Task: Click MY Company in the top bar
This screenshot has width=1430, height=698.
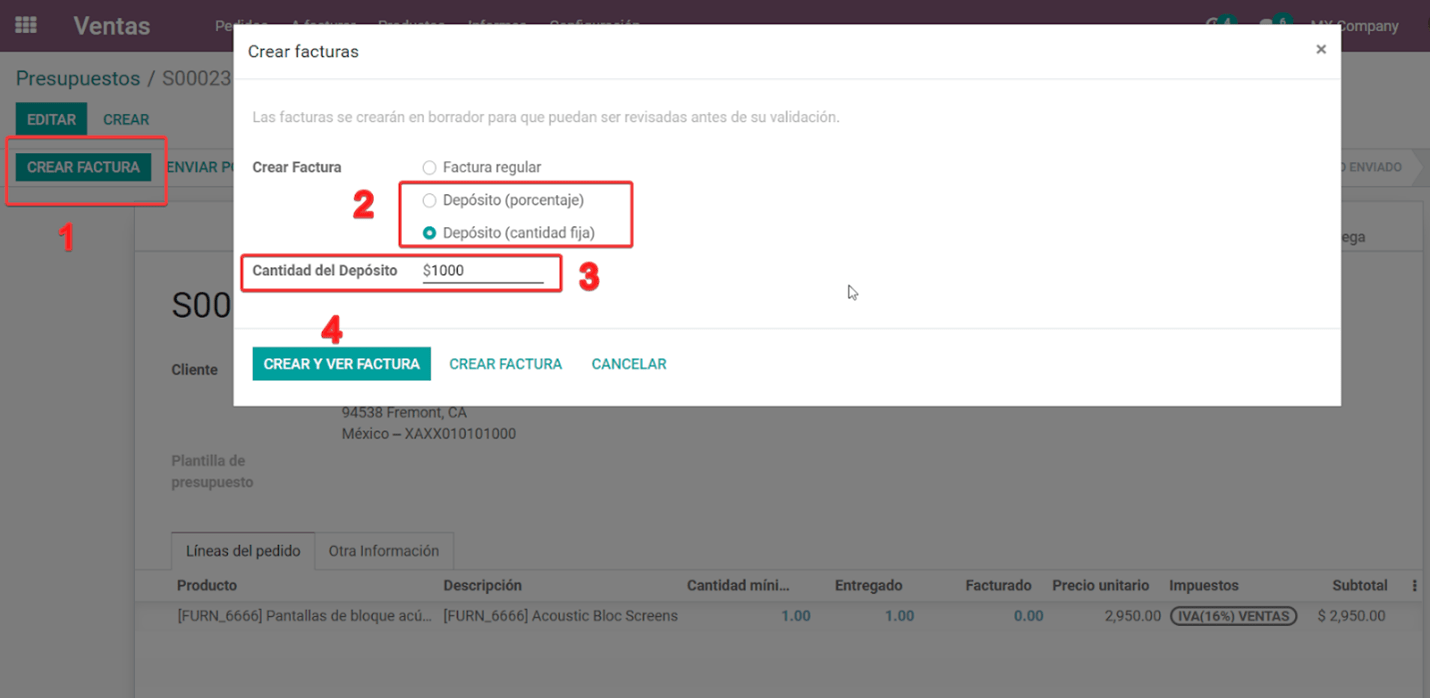Action: (x=1354, y=26)
